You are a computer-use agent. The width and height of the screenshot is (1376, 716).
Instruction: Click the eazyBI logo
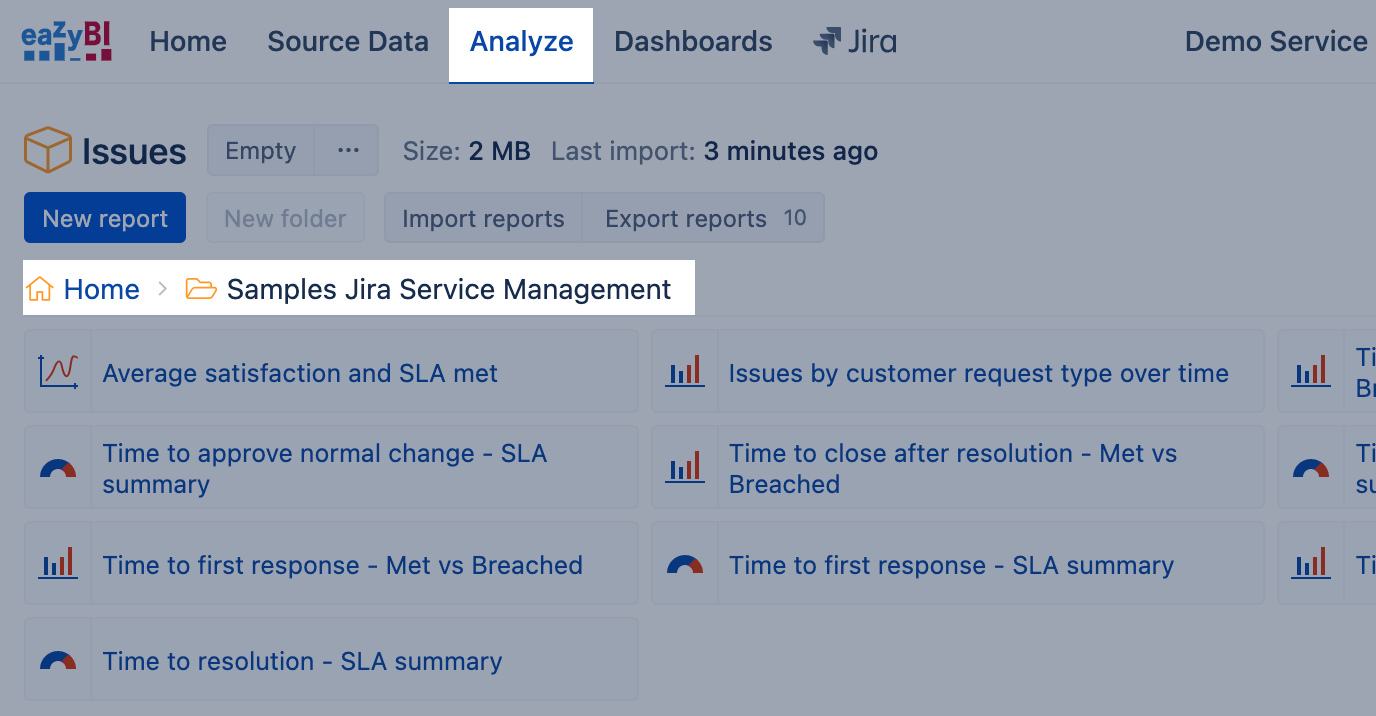coord(66,41)
